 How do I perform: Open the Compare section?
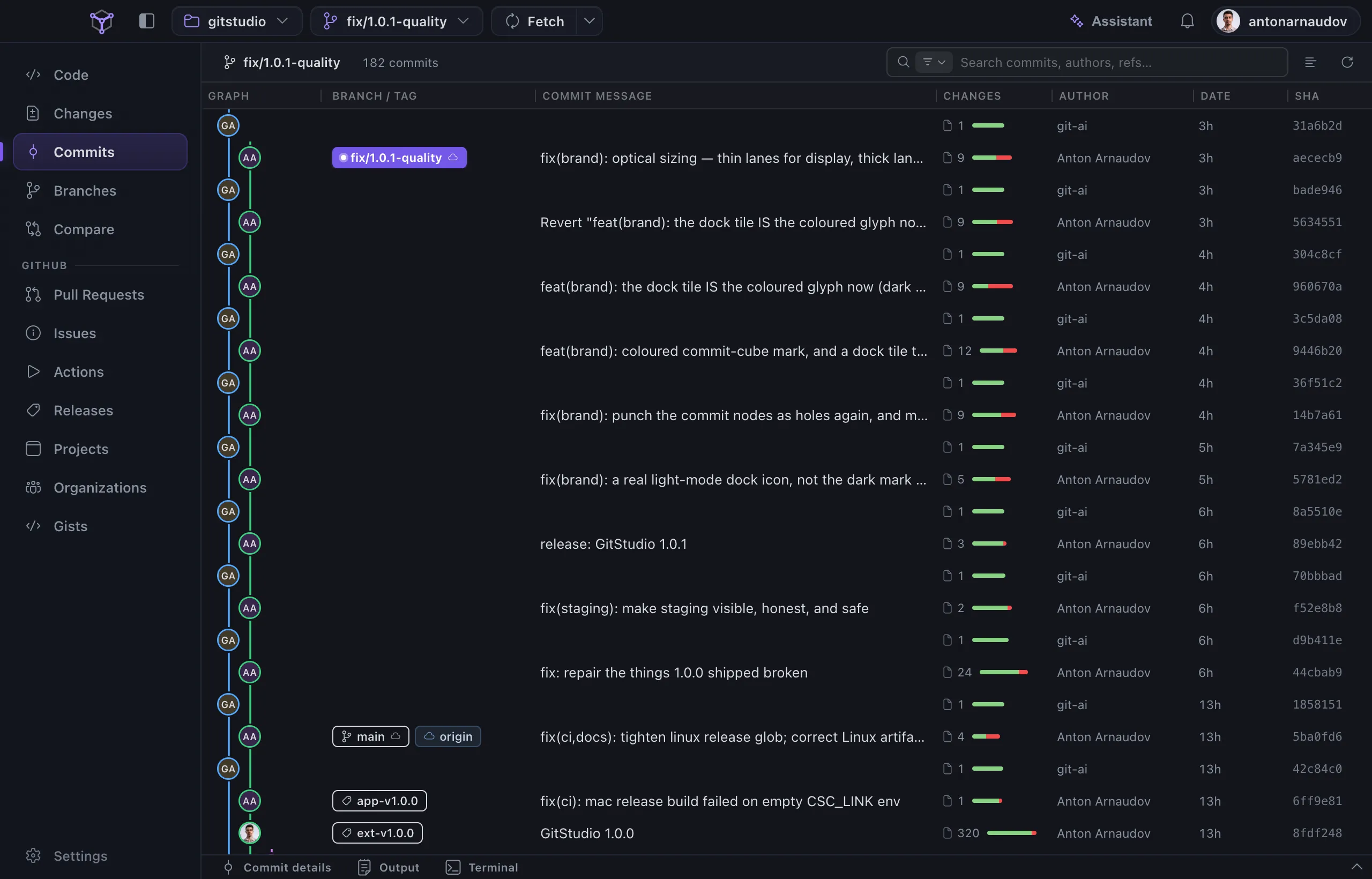[100, 229]
